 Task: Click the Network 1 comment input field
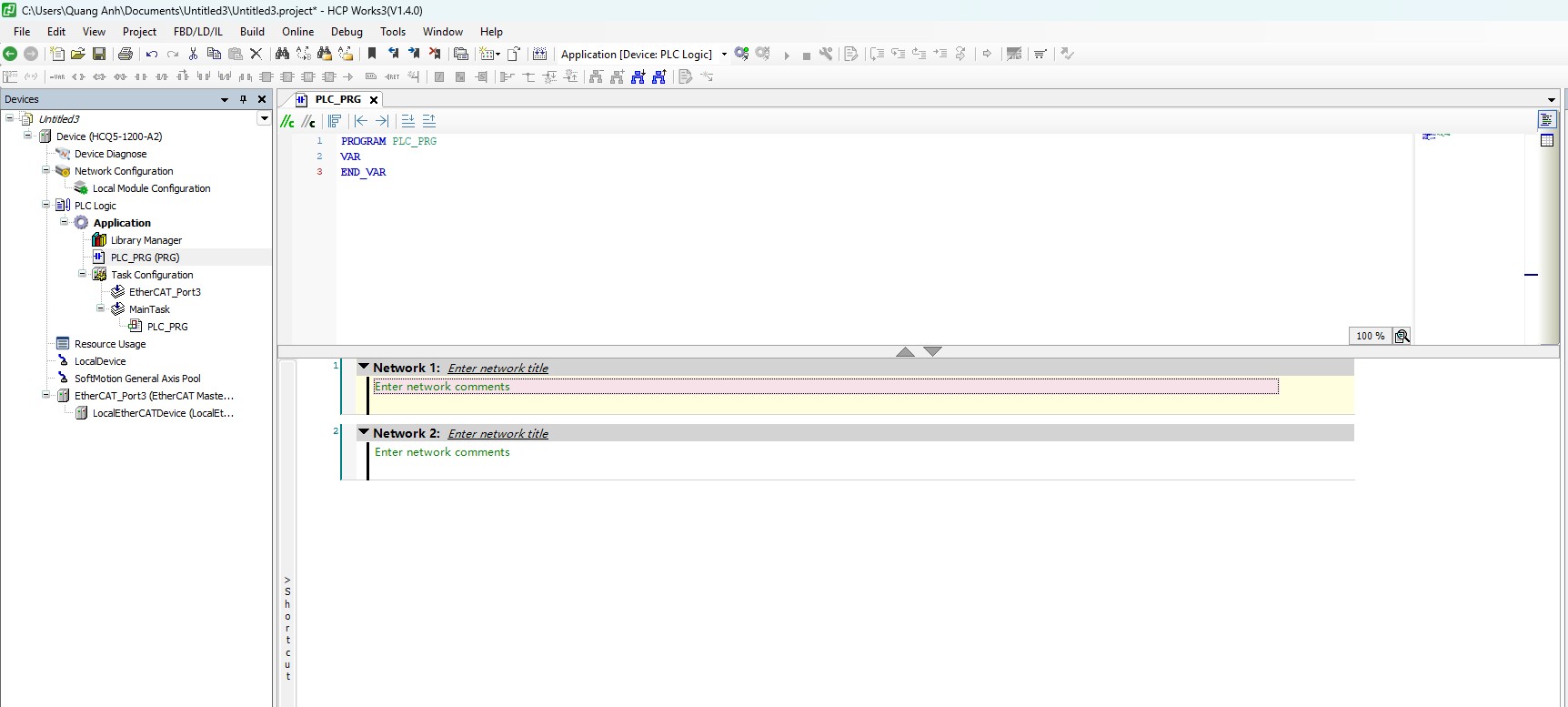826,387
